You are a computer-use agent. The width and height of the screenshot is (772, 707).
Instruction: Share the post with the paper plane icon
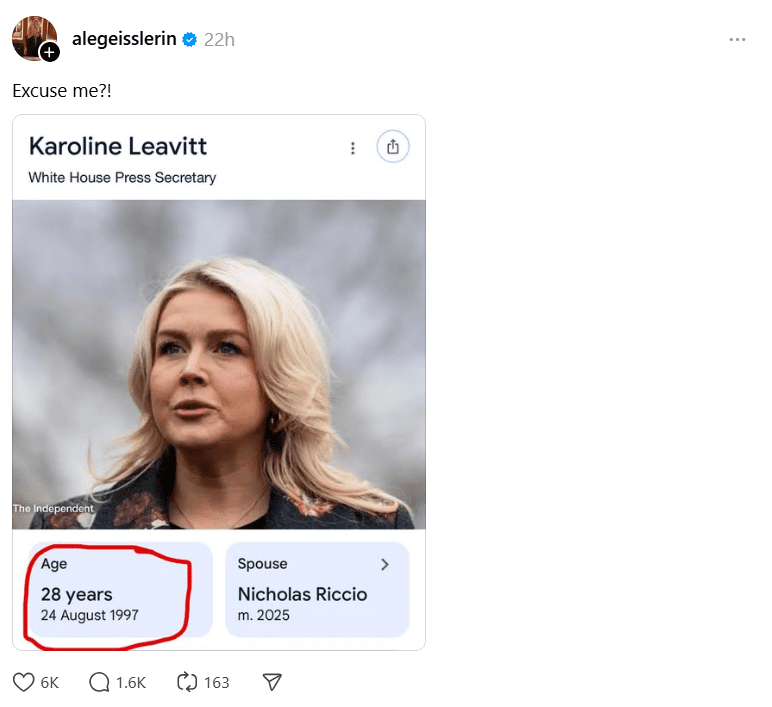point(271,682)
